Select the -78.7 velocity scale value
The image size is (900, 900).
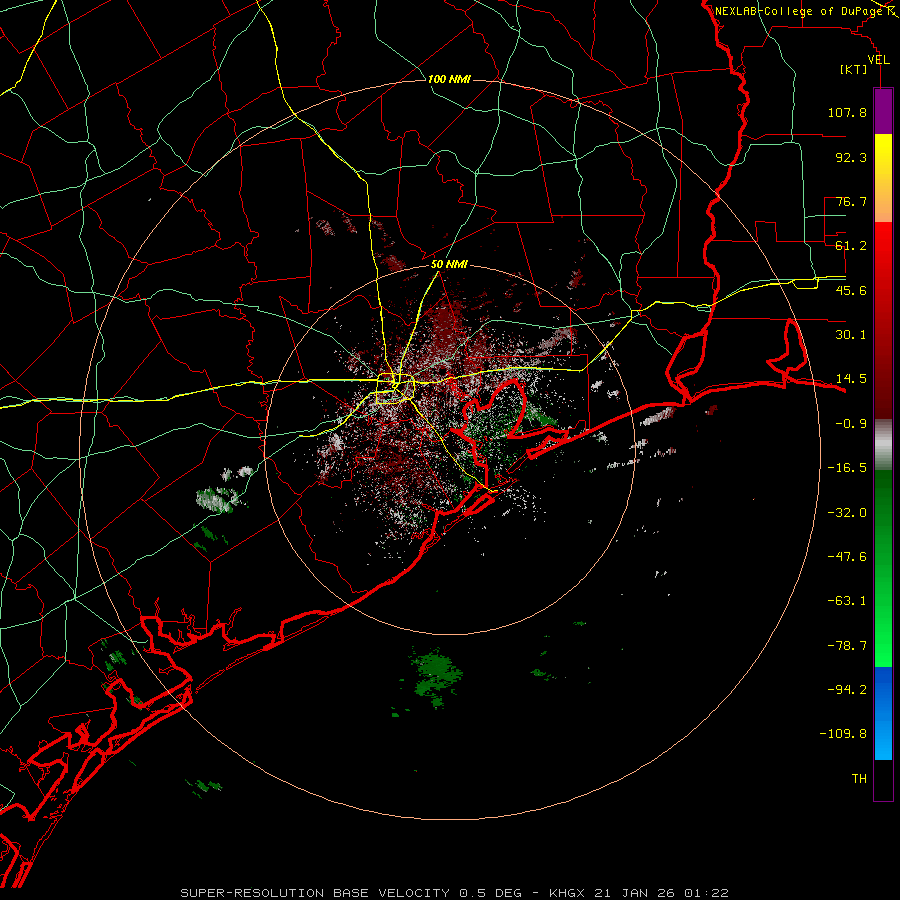click(x=847, y=646)
